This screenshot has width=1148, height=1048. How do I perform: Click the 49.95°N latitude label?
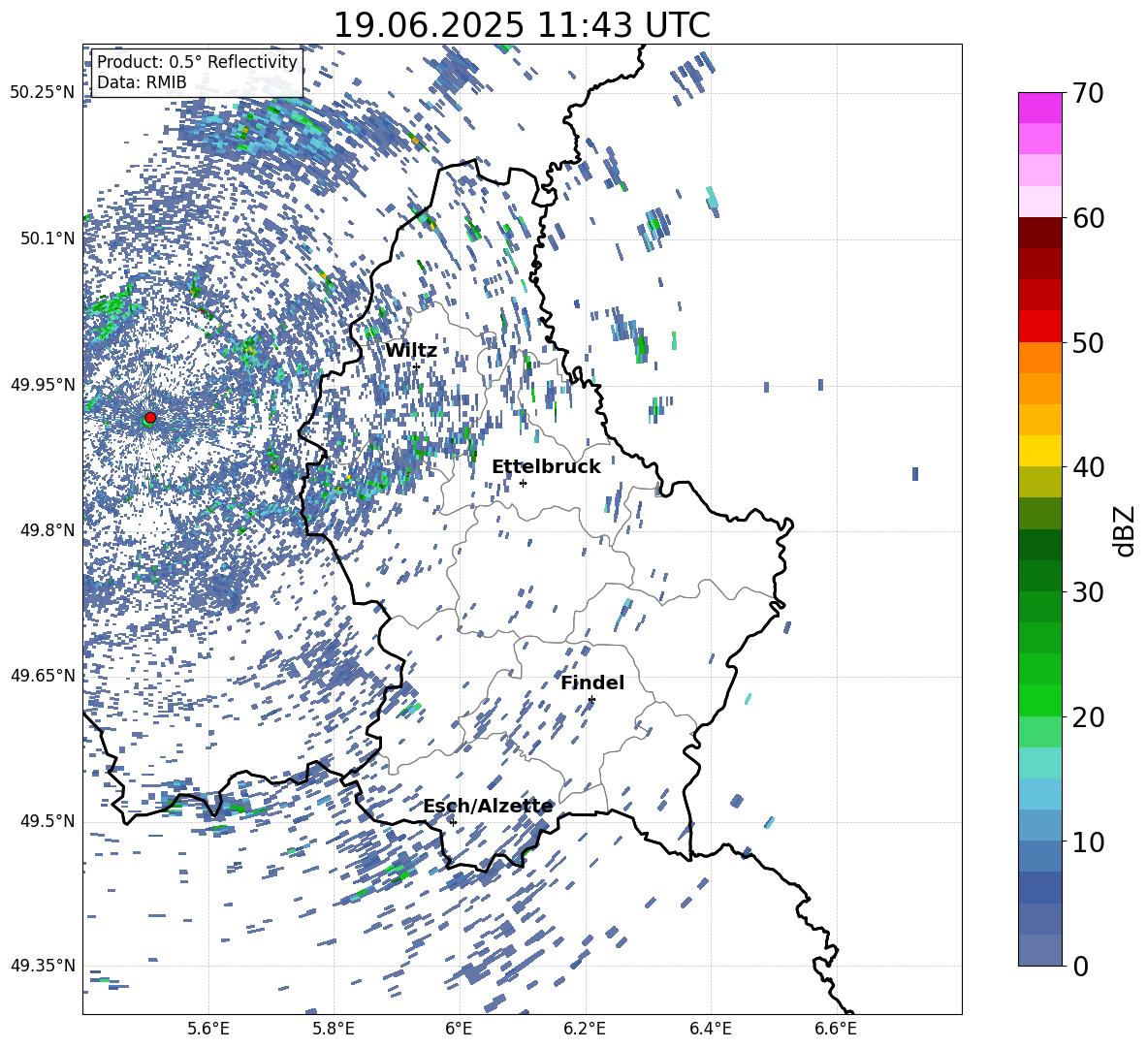tap(43, 384)
